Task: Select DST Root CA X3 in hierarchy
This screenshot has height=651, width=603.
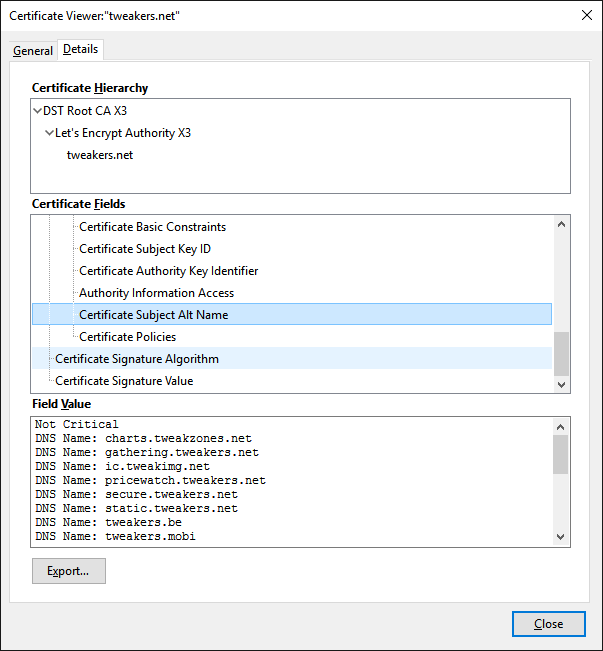Action: tap(85, 111)
